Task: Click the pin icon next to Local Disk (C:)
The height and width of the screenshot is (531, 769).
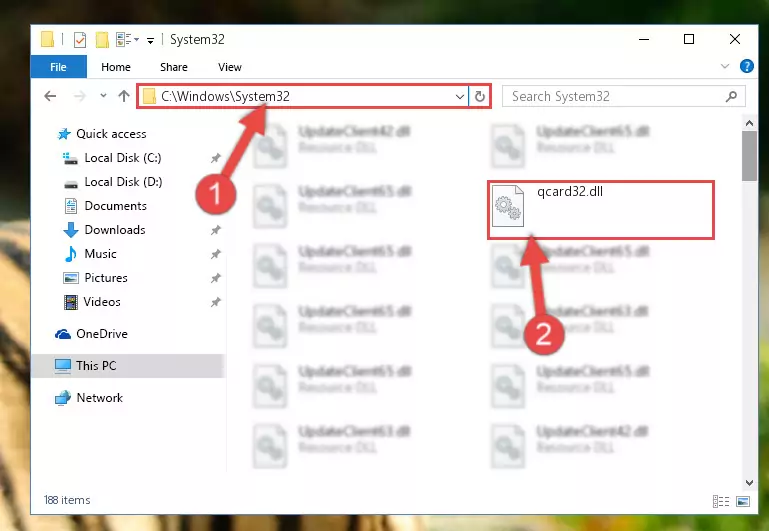Action: [x=215, y=158]
